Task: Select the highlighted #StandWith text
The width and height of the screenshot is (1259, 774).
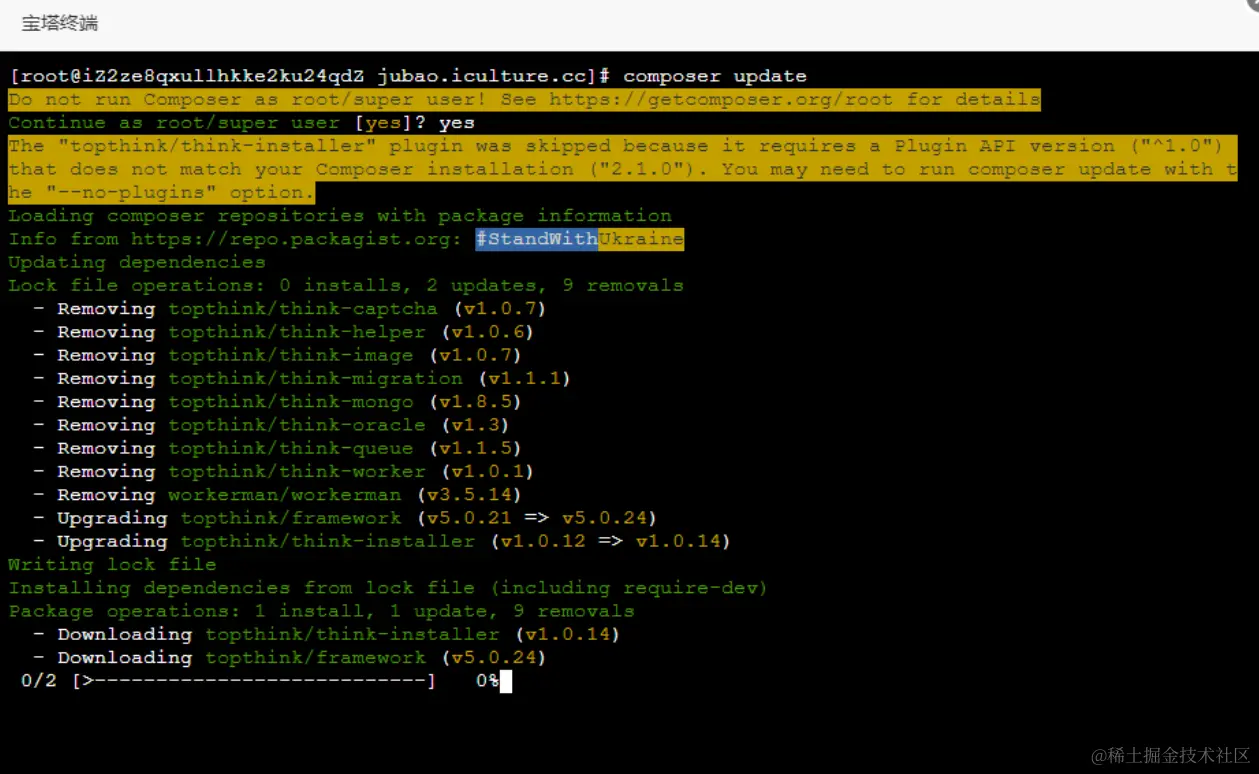Action: coord(536,239)
